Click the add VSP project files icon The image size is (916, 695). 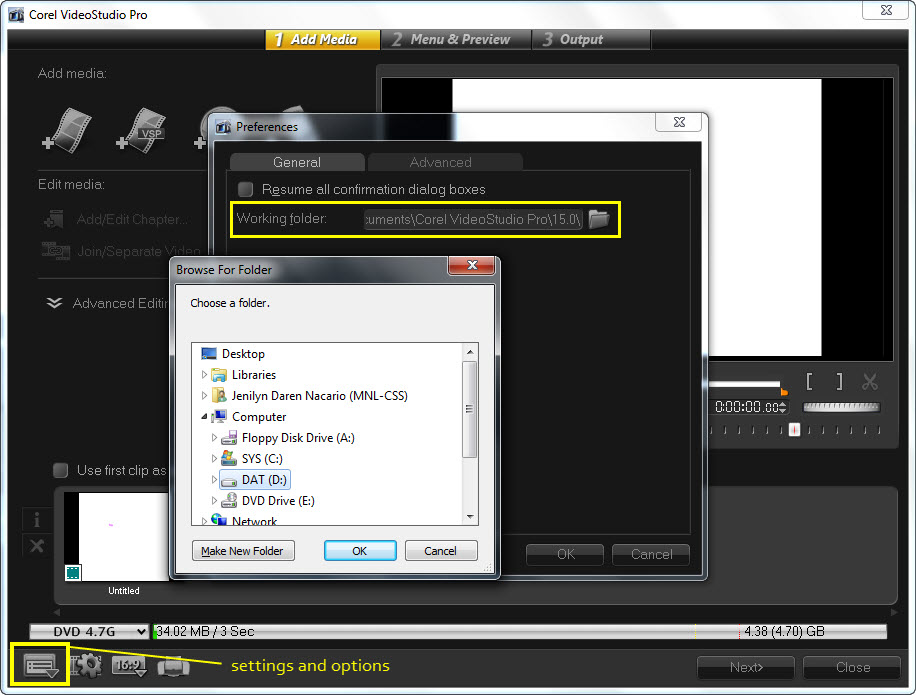click(x=141, y=130)
